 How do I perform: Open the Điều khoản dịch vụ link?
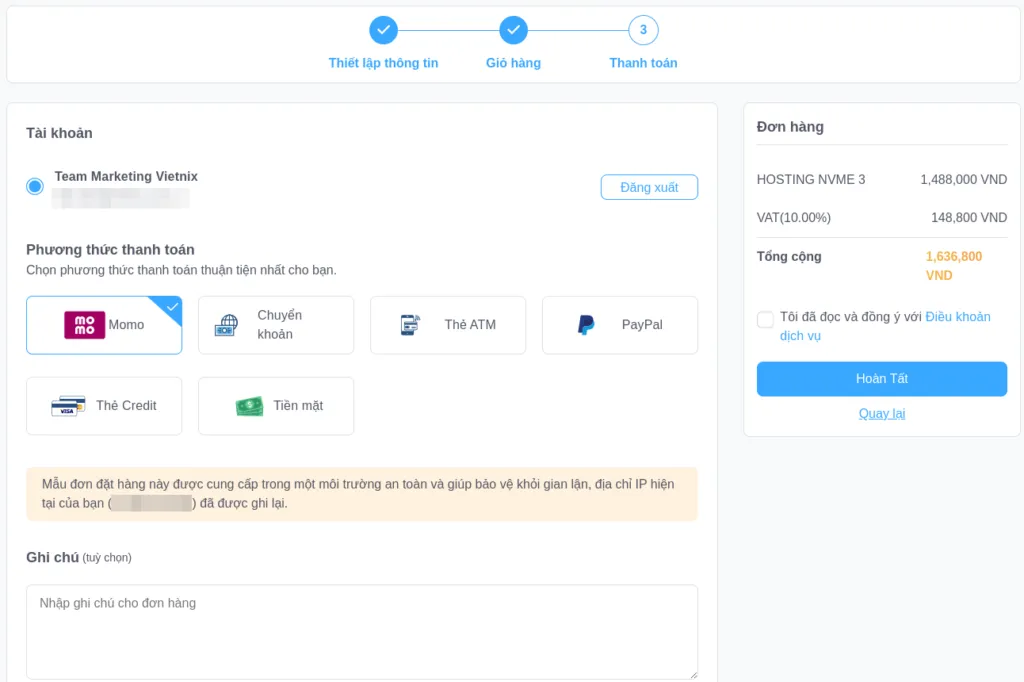click(957, 317)
